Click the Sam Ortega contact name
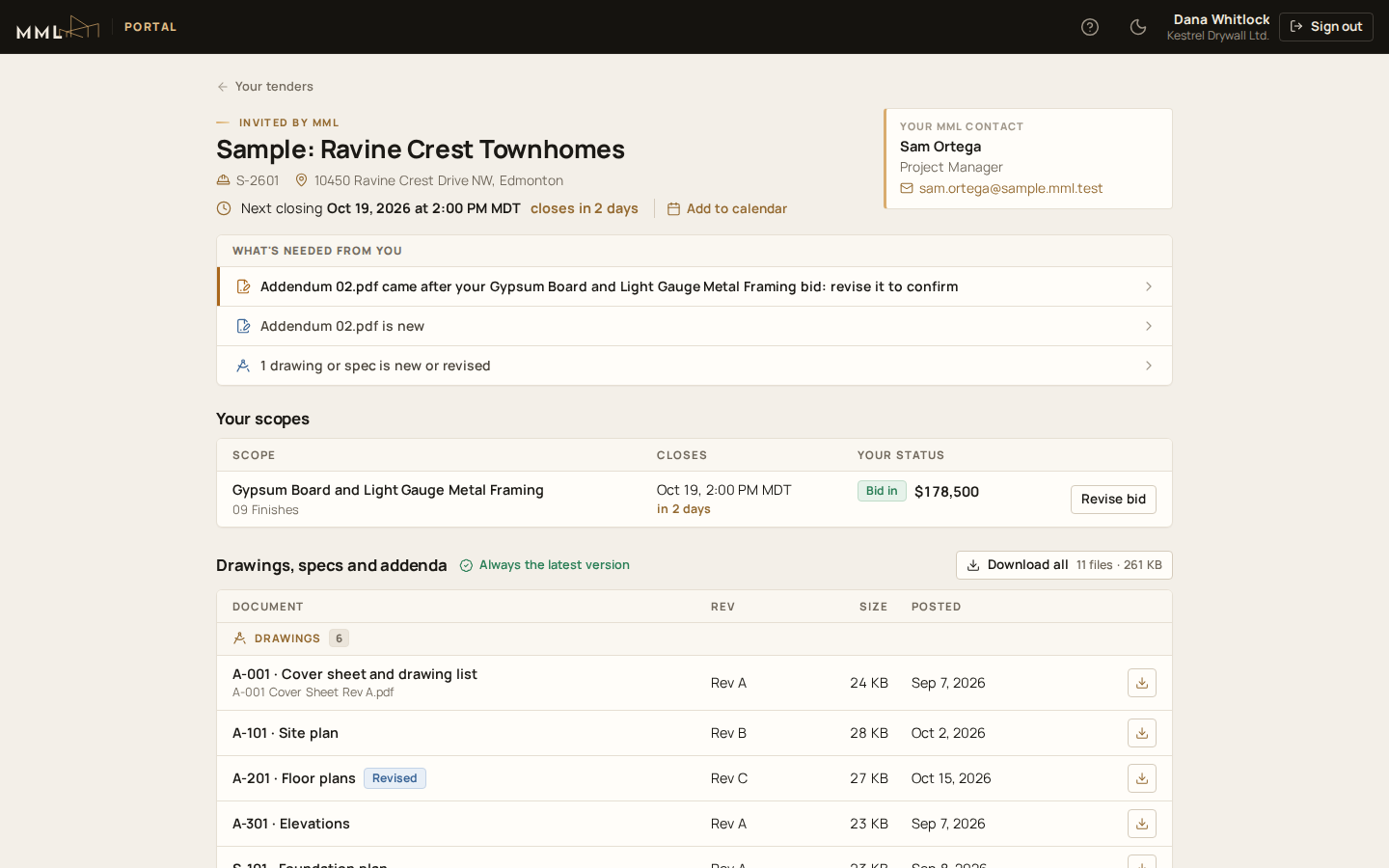 coord(940,147)
